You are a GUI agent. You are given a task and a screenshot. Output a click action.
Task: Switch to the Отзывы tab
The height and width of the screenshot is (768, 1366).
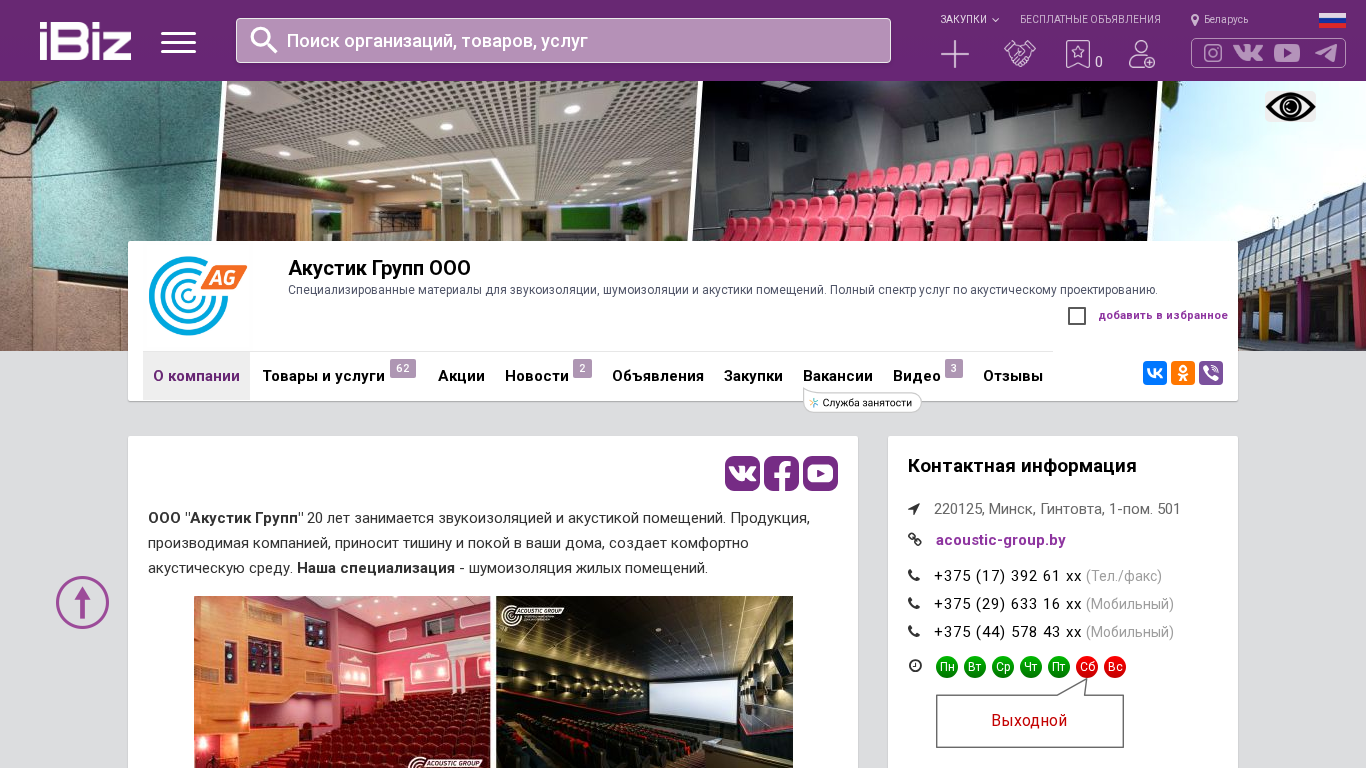pos(1013,376)
